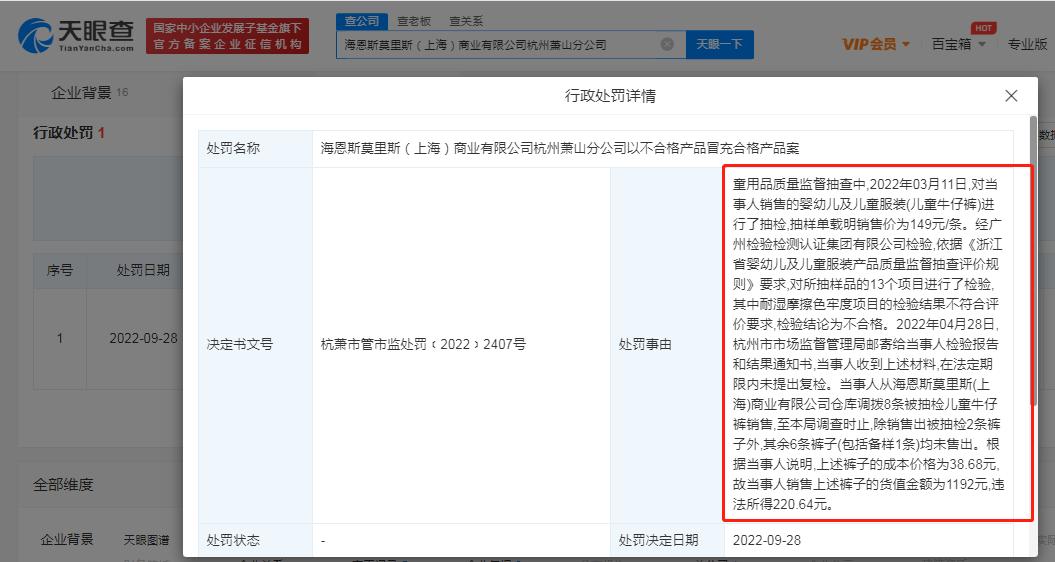Viewport: 1055px width, 562px height.
Task: Click the 决定书文号 label cell
Action: coord(255,345)
